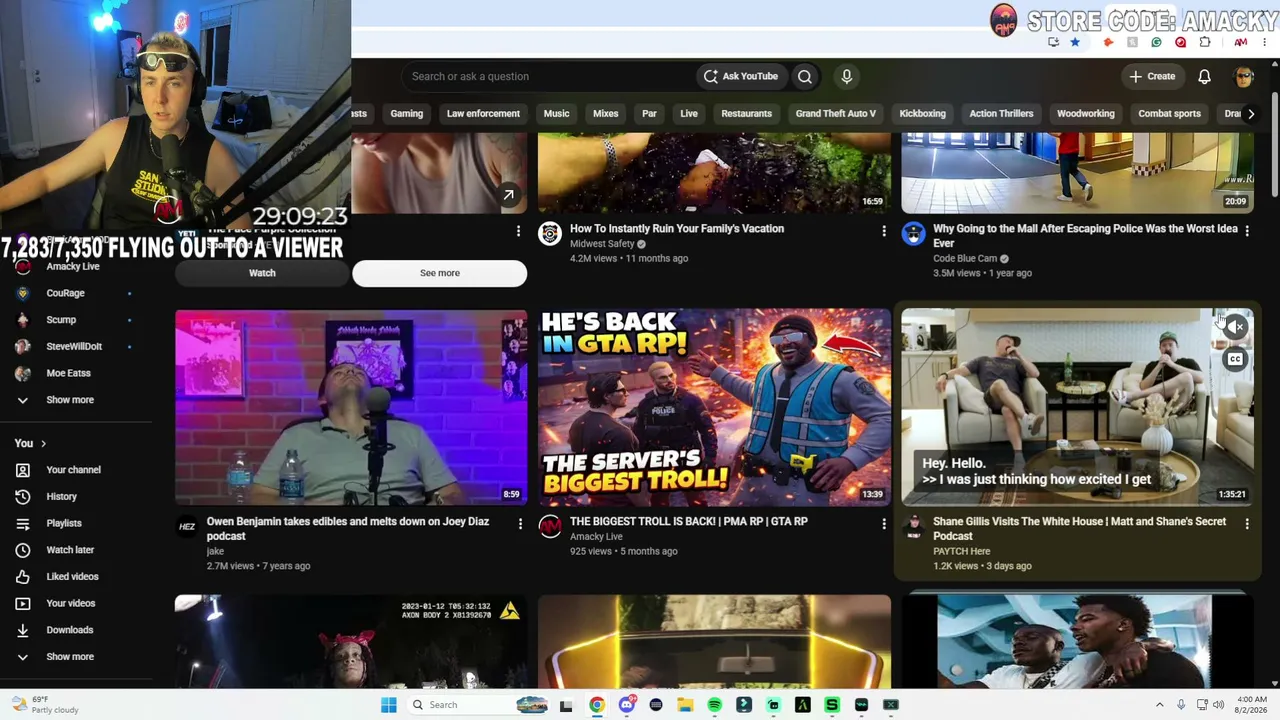Open options for Ruin Your Family's Vacation video

(x=883, y=232)
